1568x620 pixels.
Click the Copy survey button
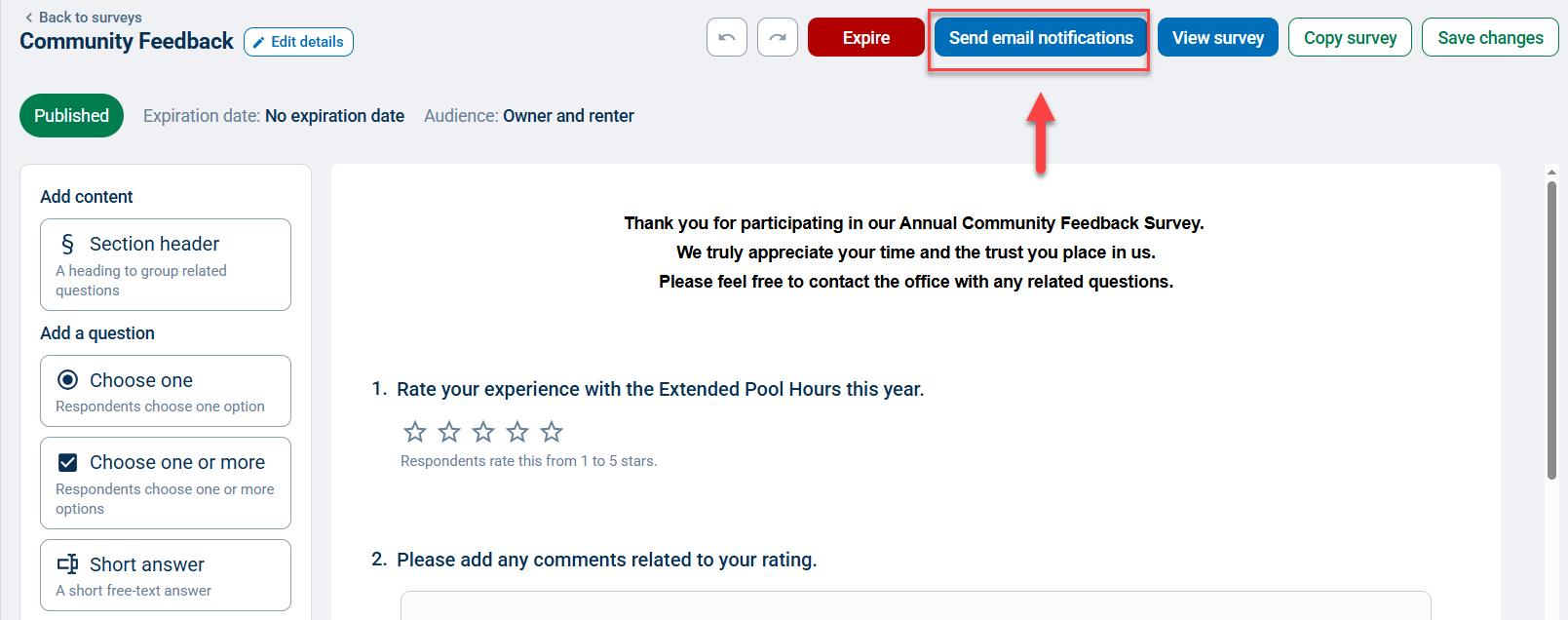(x=1350, y=38)
